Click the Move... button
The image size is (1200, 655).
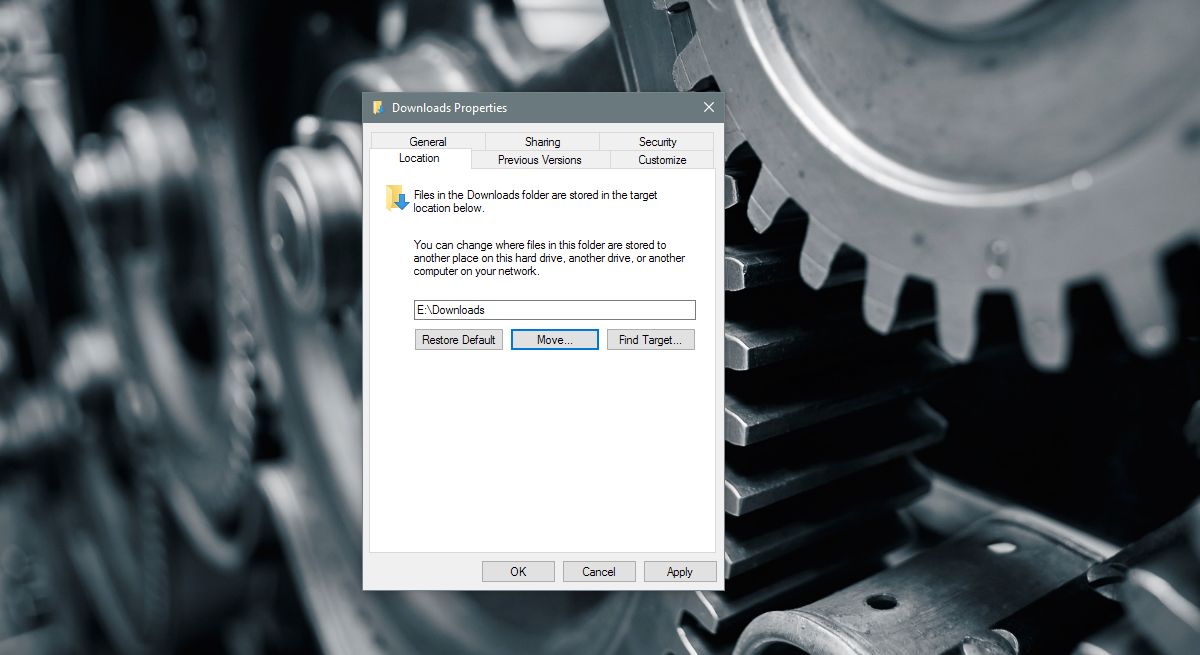(x=554, y=340)
